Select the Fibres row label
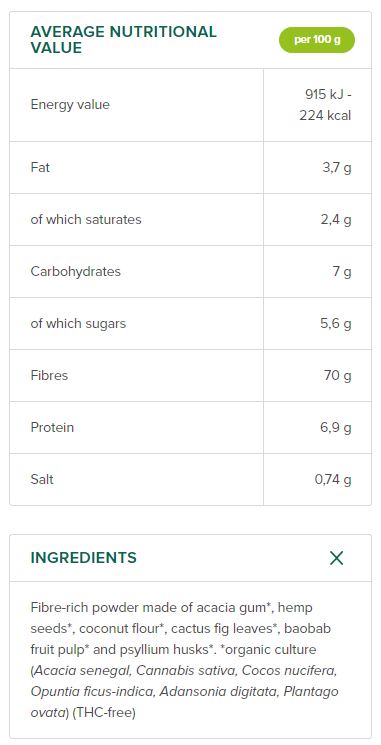This screenshot has height=745, width=381. [x=49, y=375]
